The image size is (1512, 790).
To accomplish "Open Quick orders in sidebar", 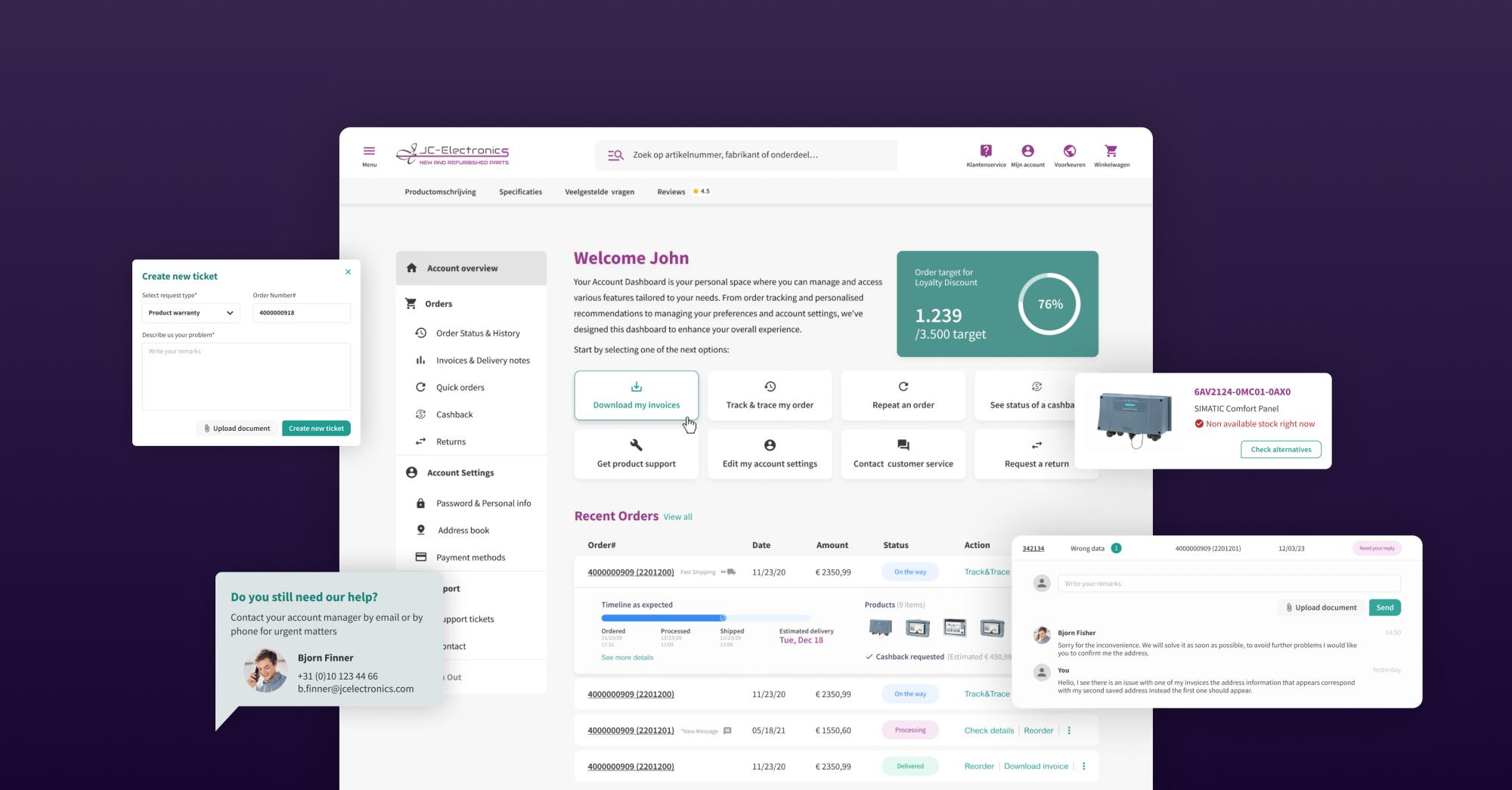I will [x=460, y=388].
